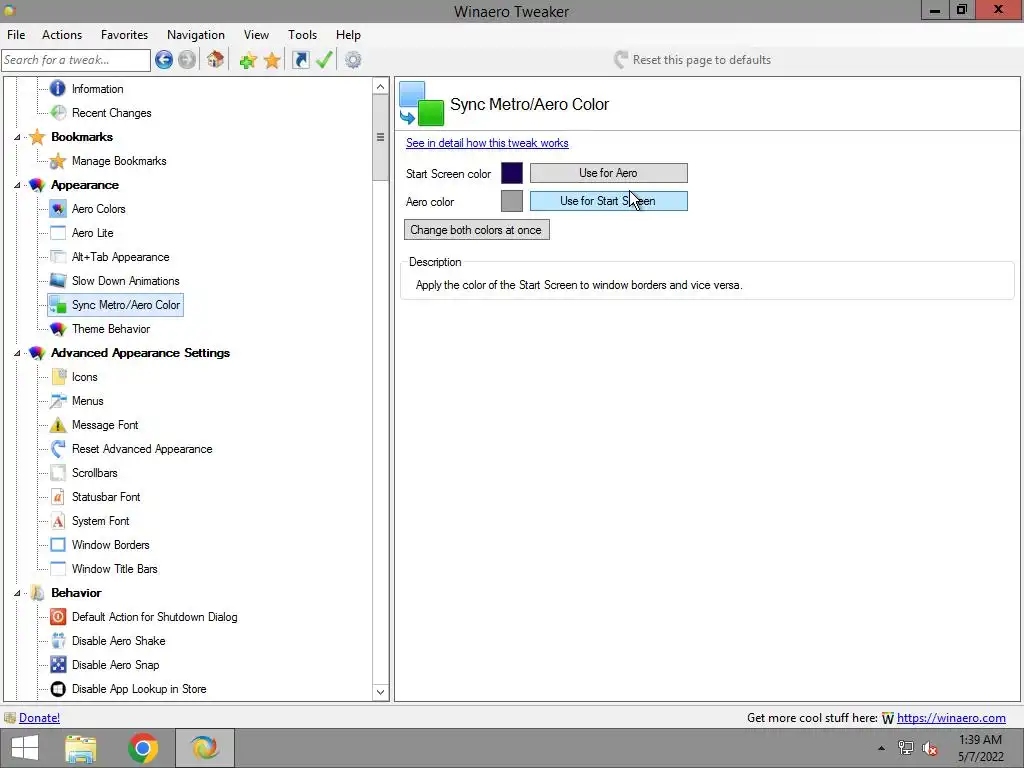Click the tree scrollbar up arrow
Viewport: 1024px width, 768px height.
[x=380, y=86]
